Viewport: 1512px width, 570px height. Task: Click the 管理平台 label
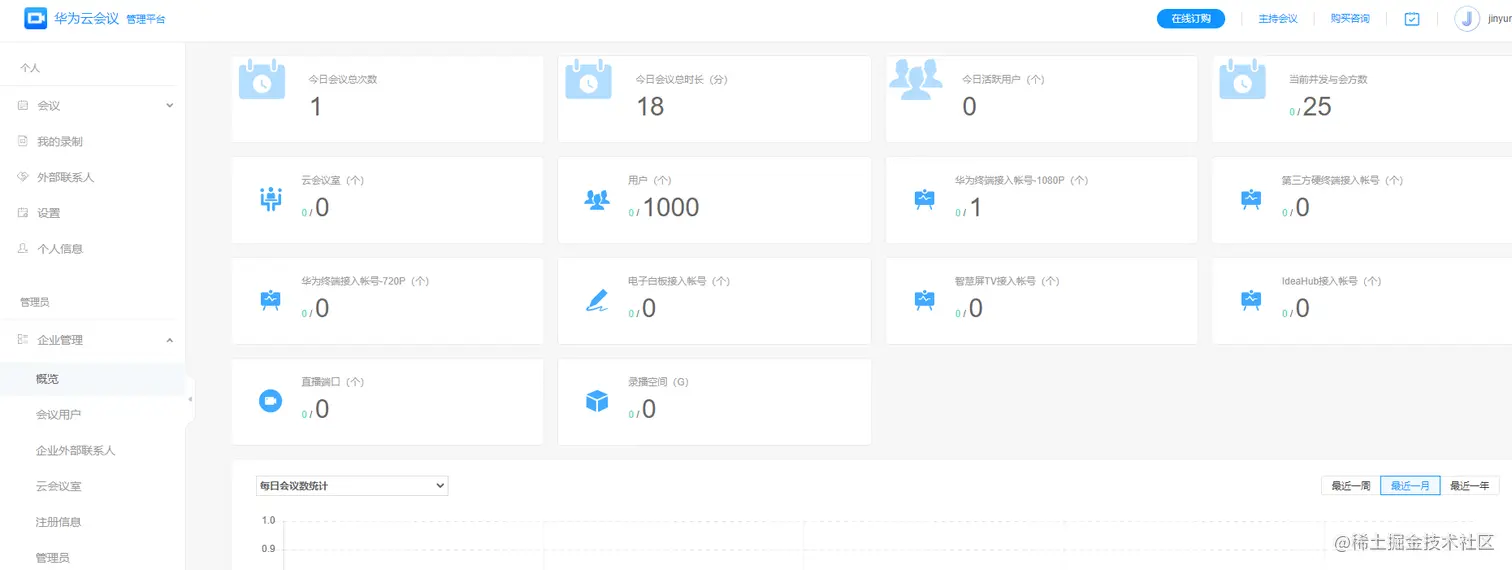[146, 19]
